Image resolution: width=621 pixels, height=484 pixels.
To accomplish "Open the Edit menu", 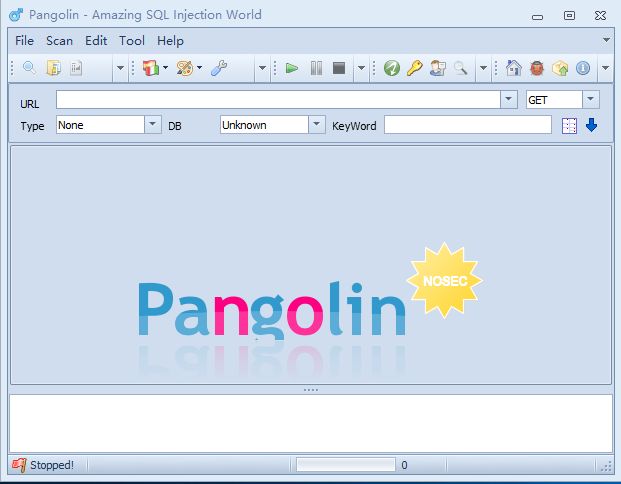I will pyautogui.click(x=96, y=40).
